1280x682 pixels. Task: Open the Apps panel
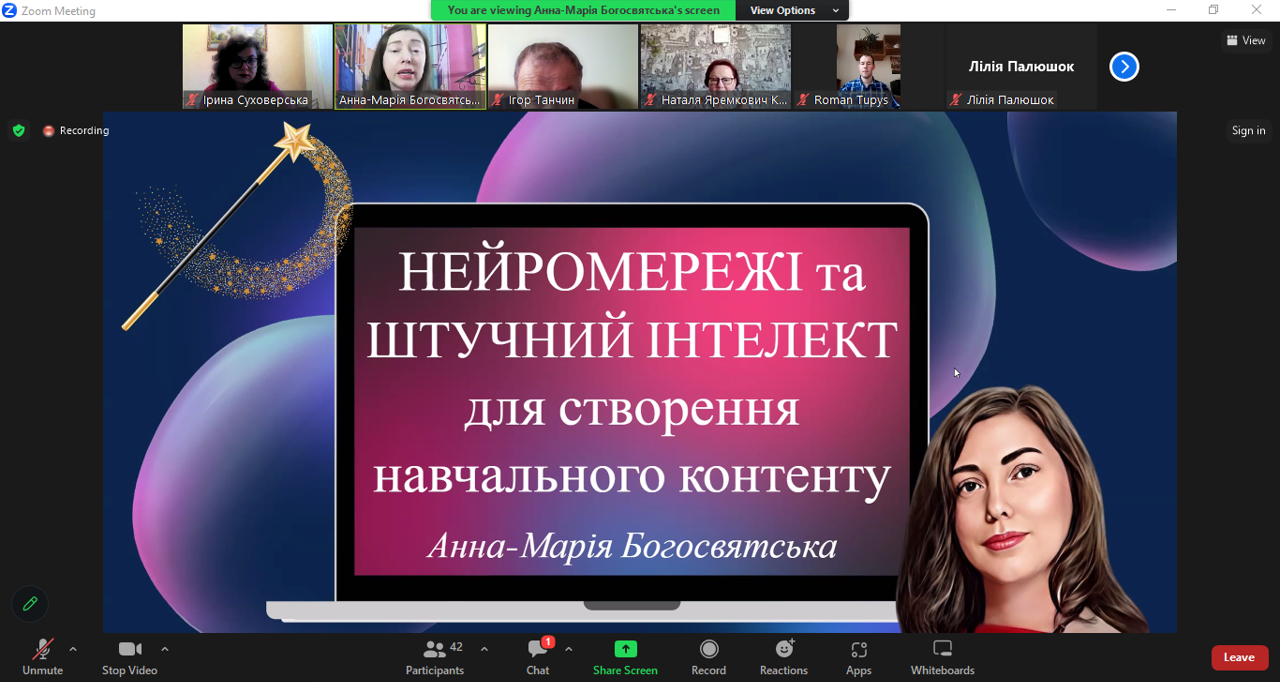pyautogui.click(x=858, y=657)
